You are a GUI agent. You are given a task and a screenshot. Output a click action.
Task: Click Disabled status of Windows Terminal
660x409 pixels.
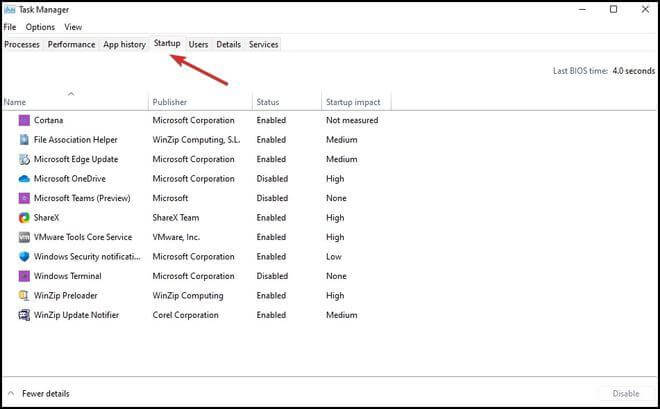[272, 276]
